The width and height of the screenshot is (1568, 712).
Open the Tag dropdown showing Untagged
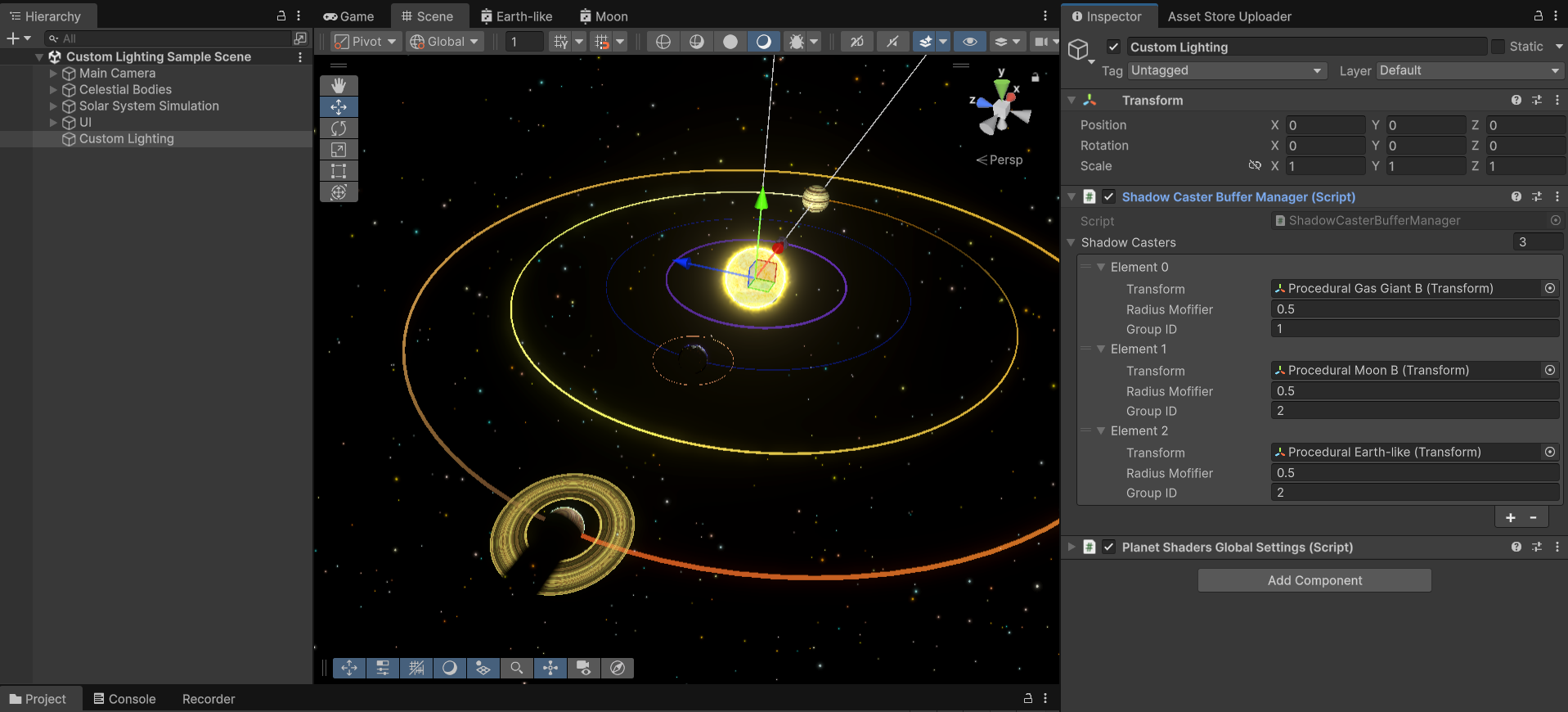tap(1225, 70)
